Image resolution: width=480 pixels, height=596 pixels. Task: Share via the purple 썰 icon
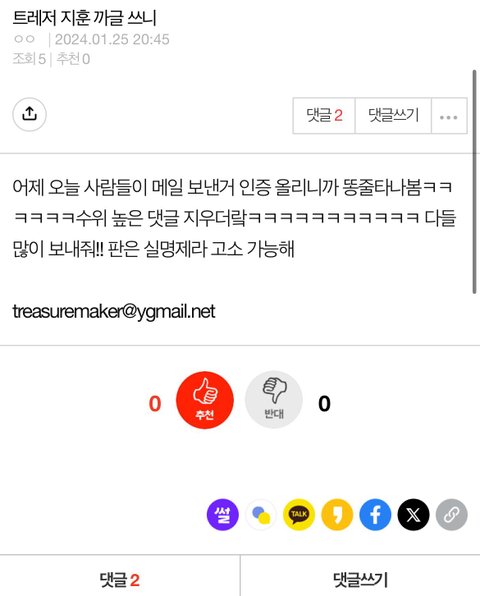point(223,515)
